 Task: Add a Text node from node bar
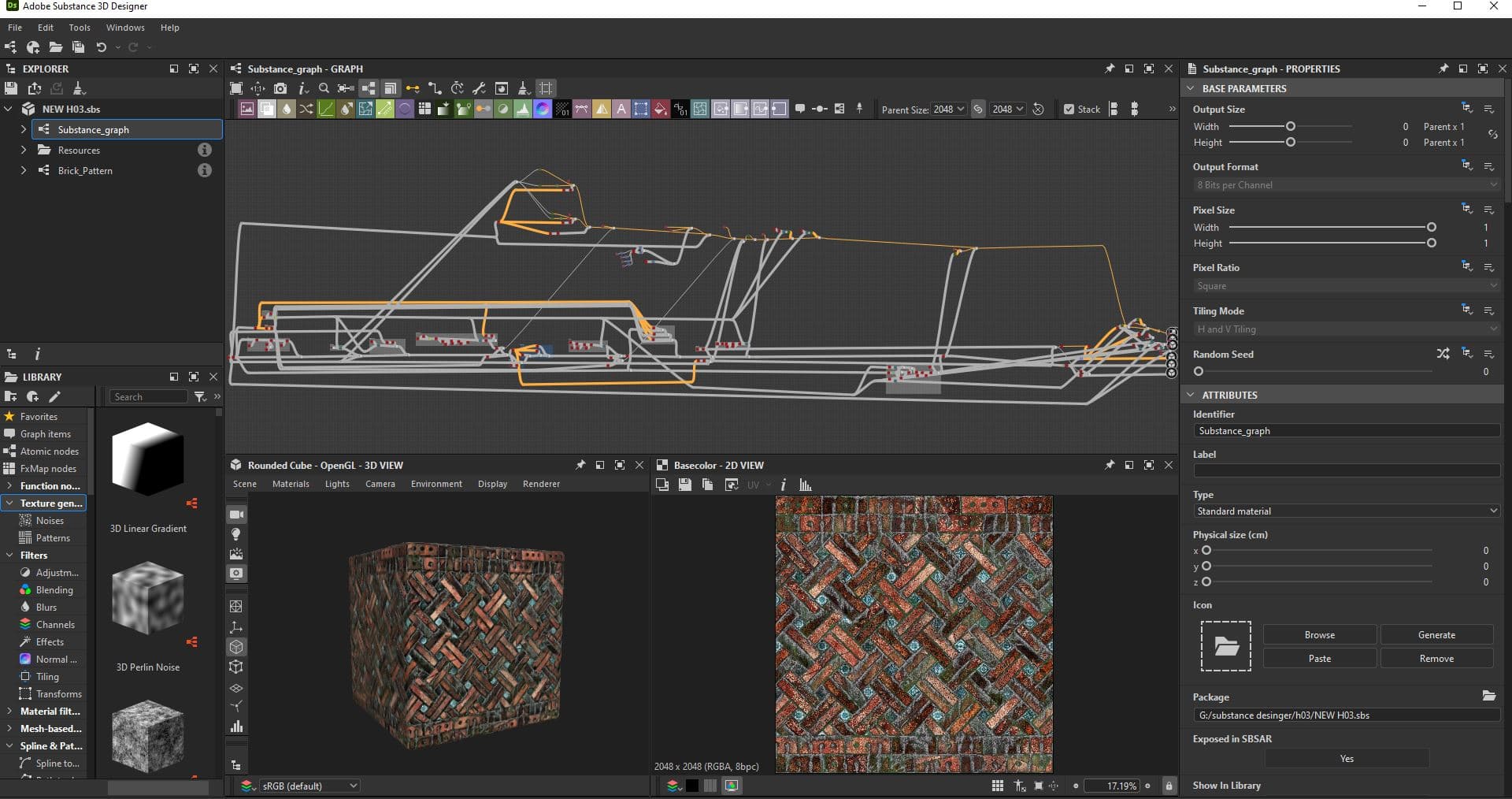tap(621, 109)
